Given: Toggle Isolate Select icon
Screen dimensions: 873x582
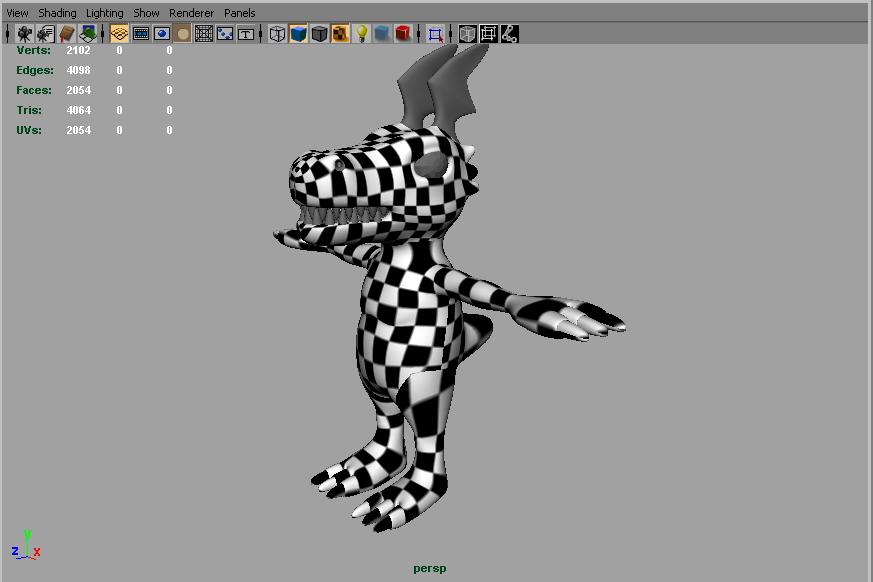Looking at the screenshot, I should click(435, 34).
